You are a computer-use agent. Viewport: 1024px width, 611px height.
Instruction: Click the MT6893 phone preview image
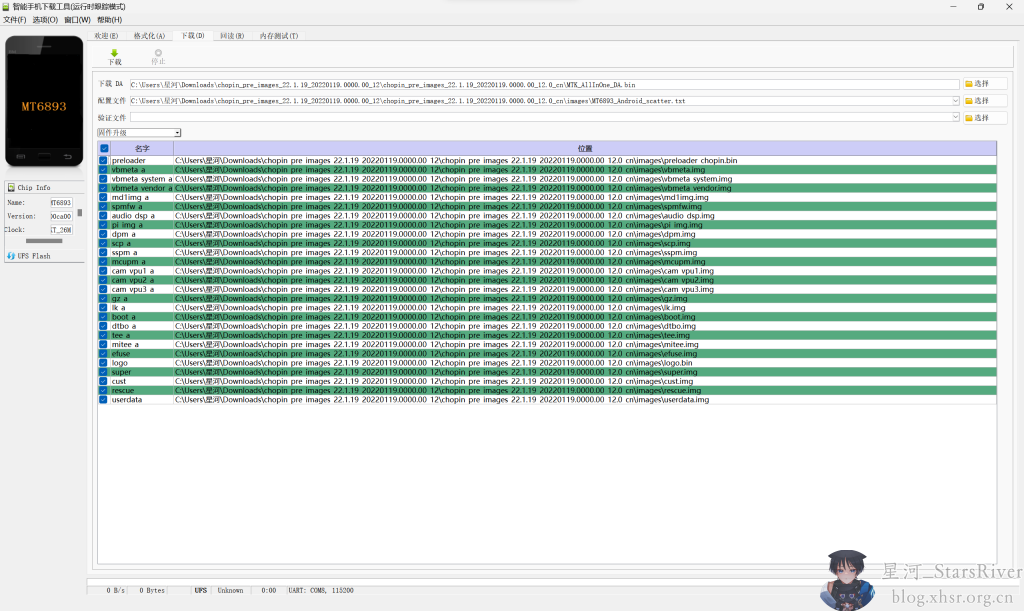pos(44,101)
